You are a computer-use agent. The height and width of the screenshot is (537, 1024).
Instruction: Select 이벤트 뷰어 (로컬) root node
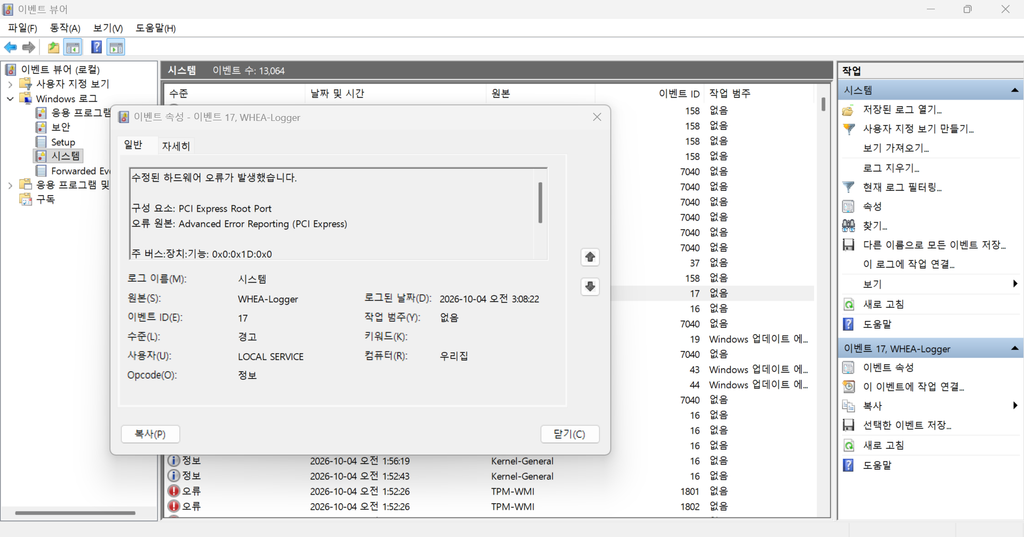[60, 69]
